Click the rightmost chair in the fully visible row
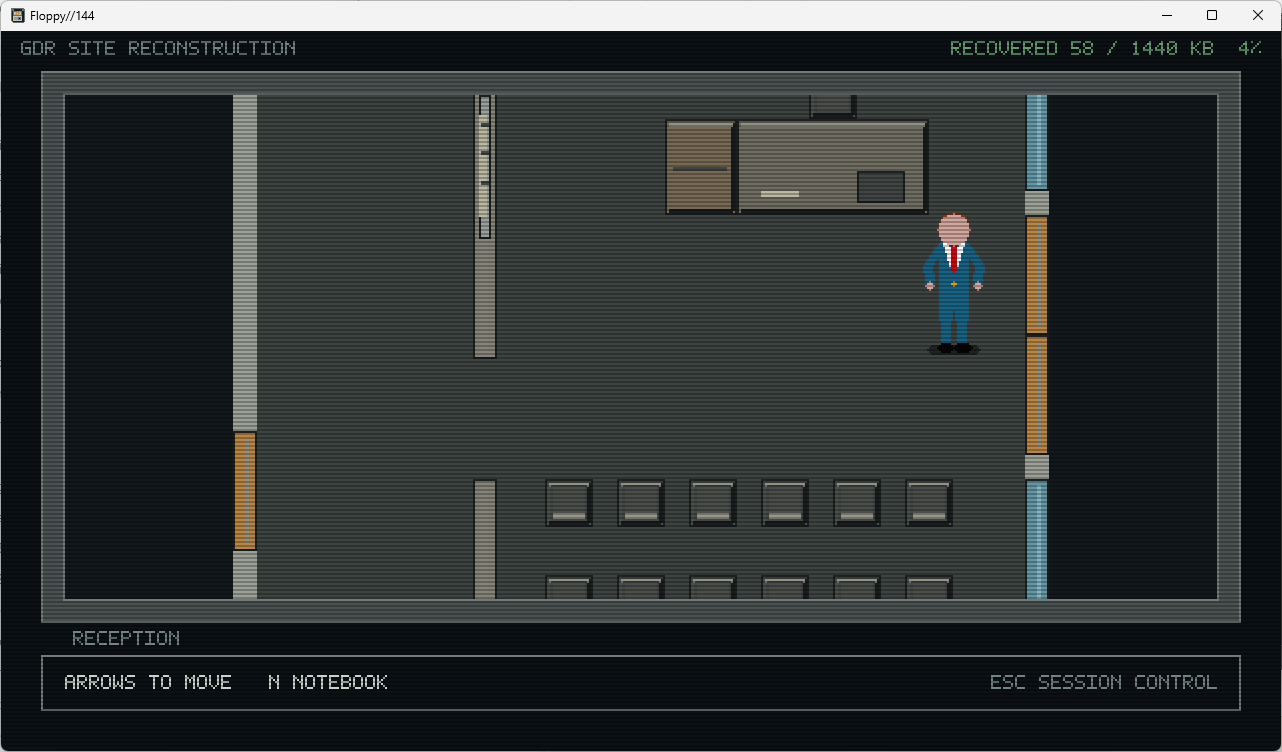 (929, 503)
